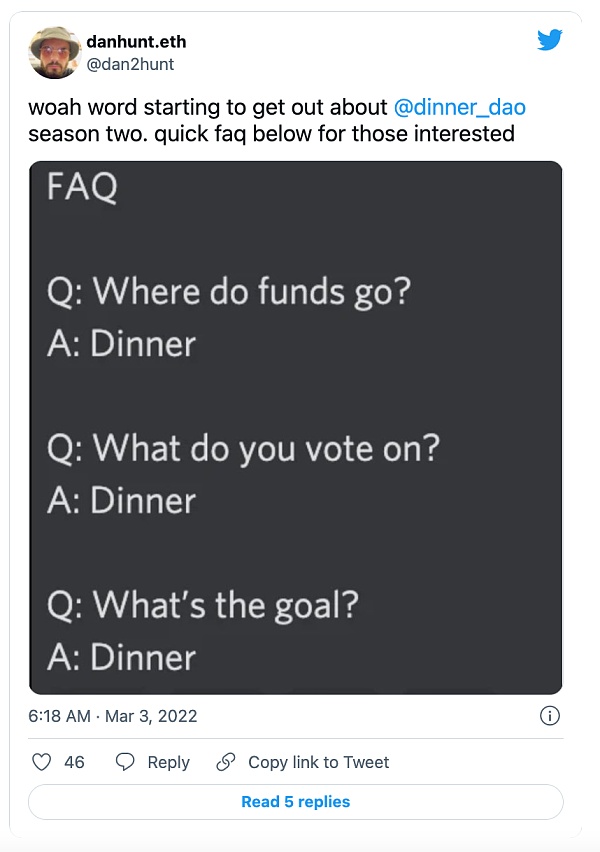Viewport: 600px width, 852px height.
Task: Click the reply speech bubble icon
Action: [x=125, y=762]
